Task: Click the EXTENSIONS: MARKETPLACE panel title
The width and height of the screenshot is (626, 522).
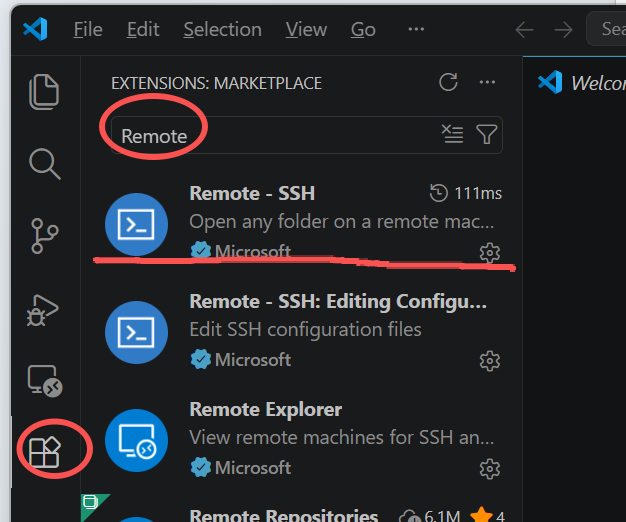Action: tap(216, 83)
